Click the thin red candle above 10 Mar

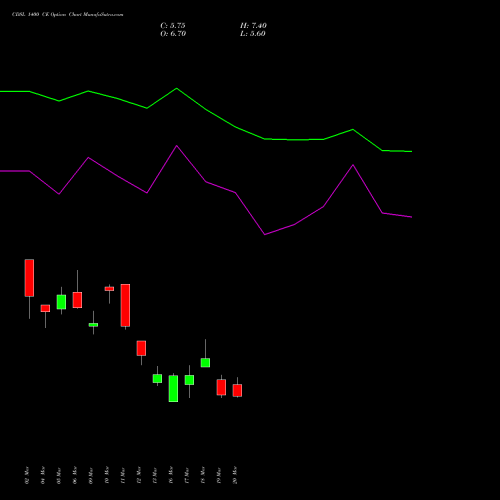[109, 289]
